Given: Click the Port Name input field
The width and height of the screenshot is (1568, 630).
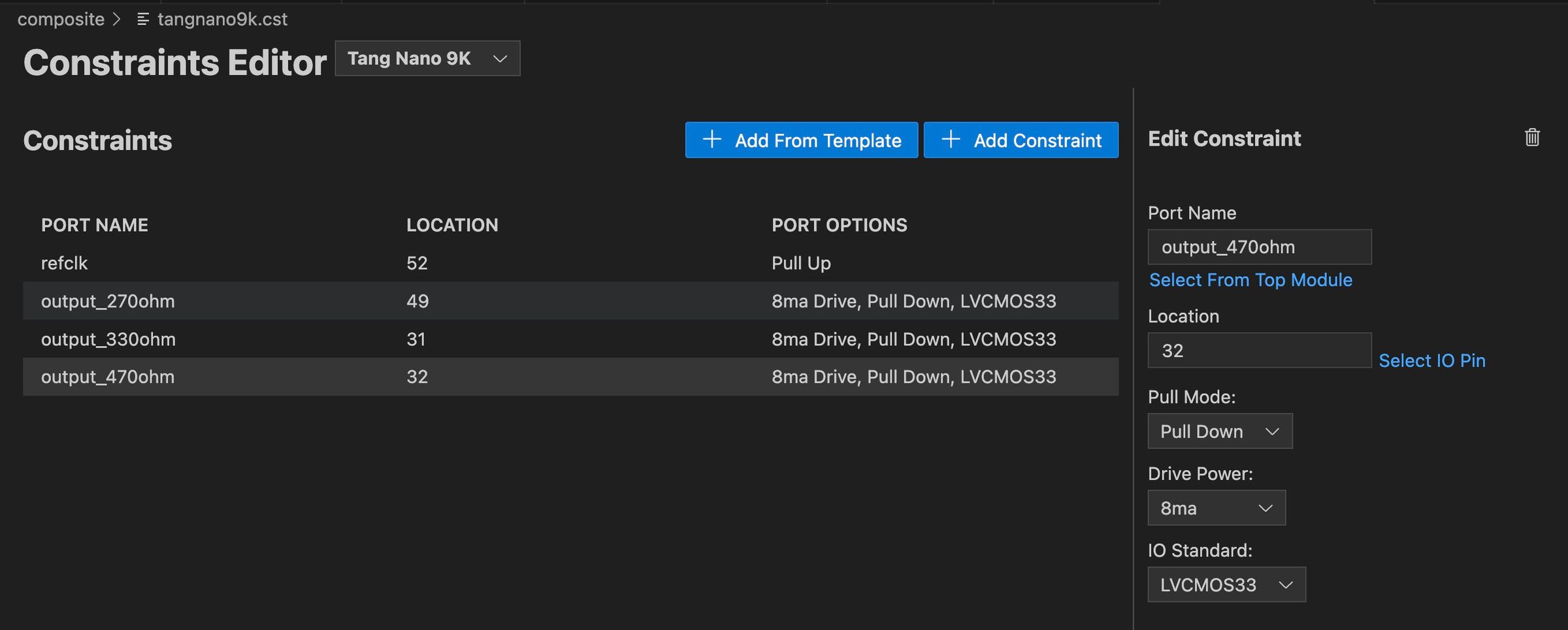Looking at the screenshot, I should [x=1259, y=247].
